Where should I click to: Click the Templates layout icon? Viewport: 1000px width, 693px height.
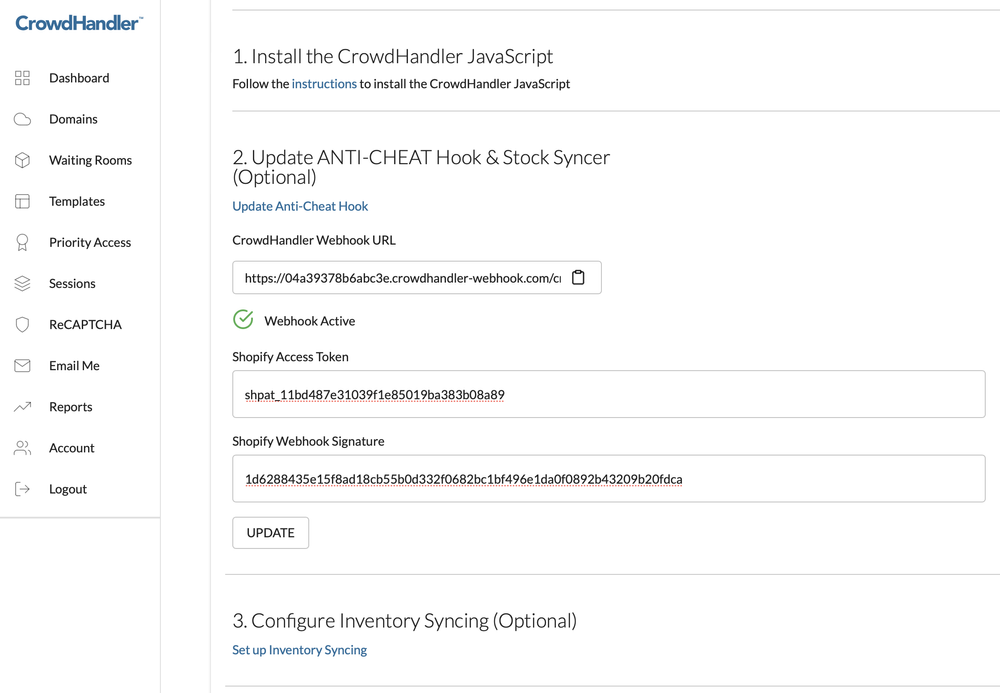point(22,201)
